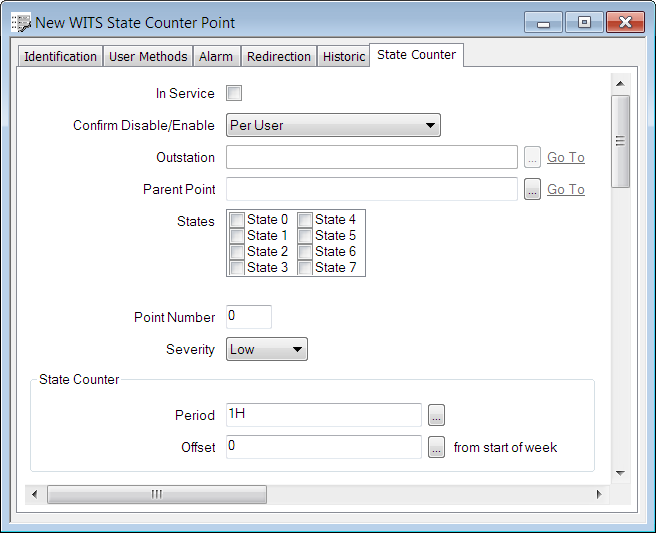Click the vertical scrollbar up arrow
The image size is (656, 533).
(x=620, y=84)
